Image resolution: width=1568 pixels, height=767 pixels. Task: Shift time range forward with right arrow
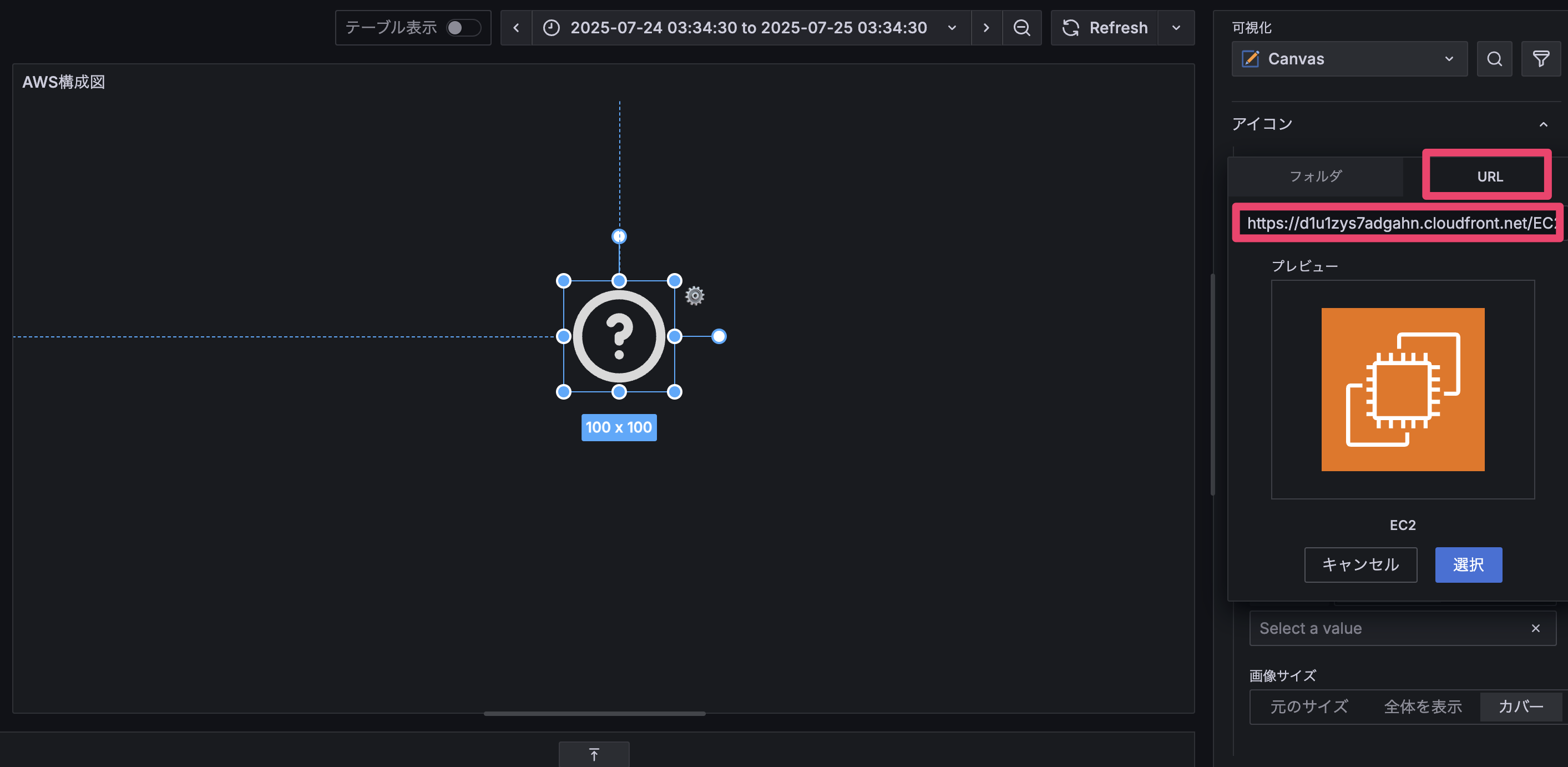click(986, 28)
